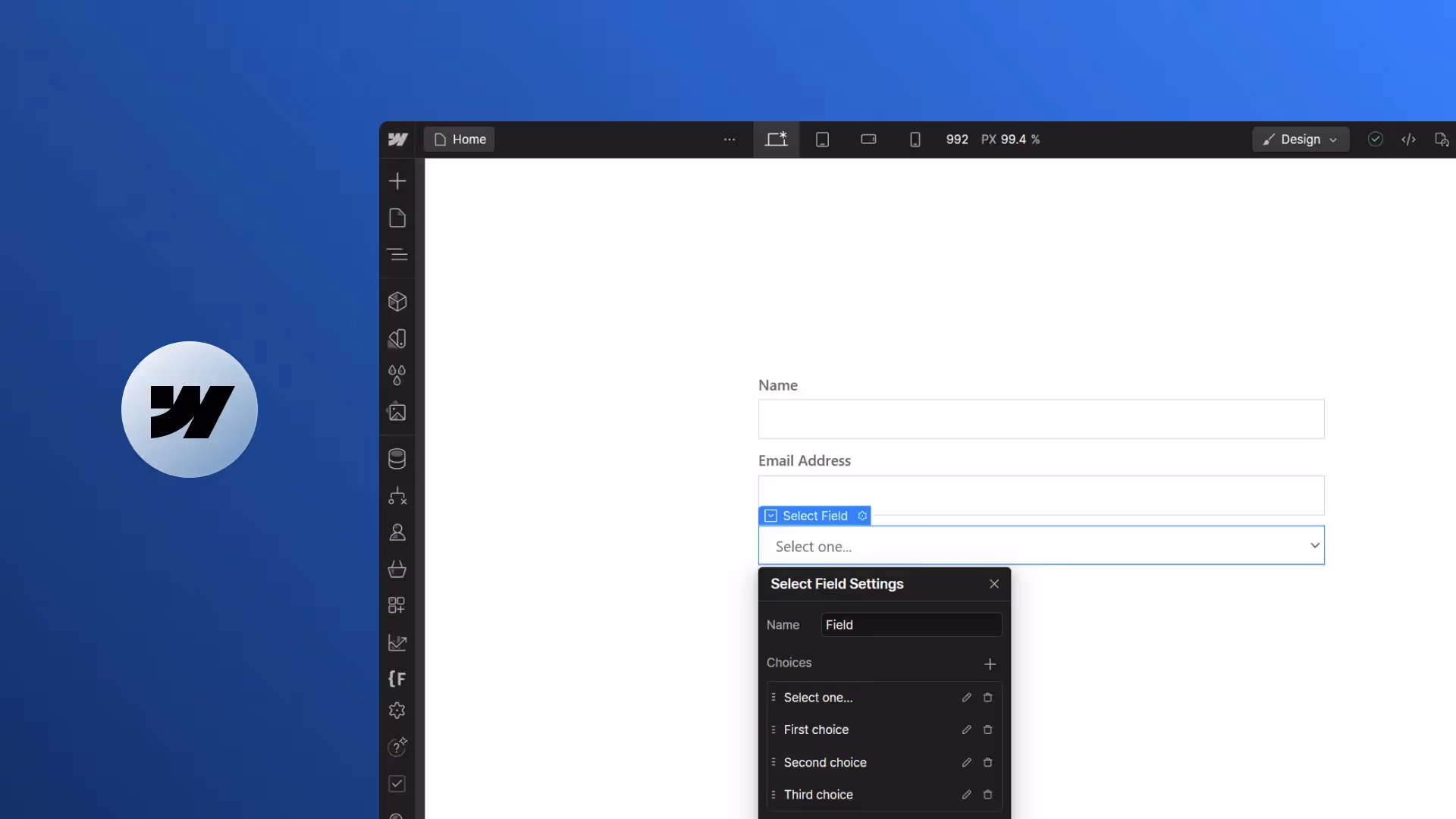1456x819 pixels.
Task: Open the three-dots more options menu
Action: click(x=730, y=140)
